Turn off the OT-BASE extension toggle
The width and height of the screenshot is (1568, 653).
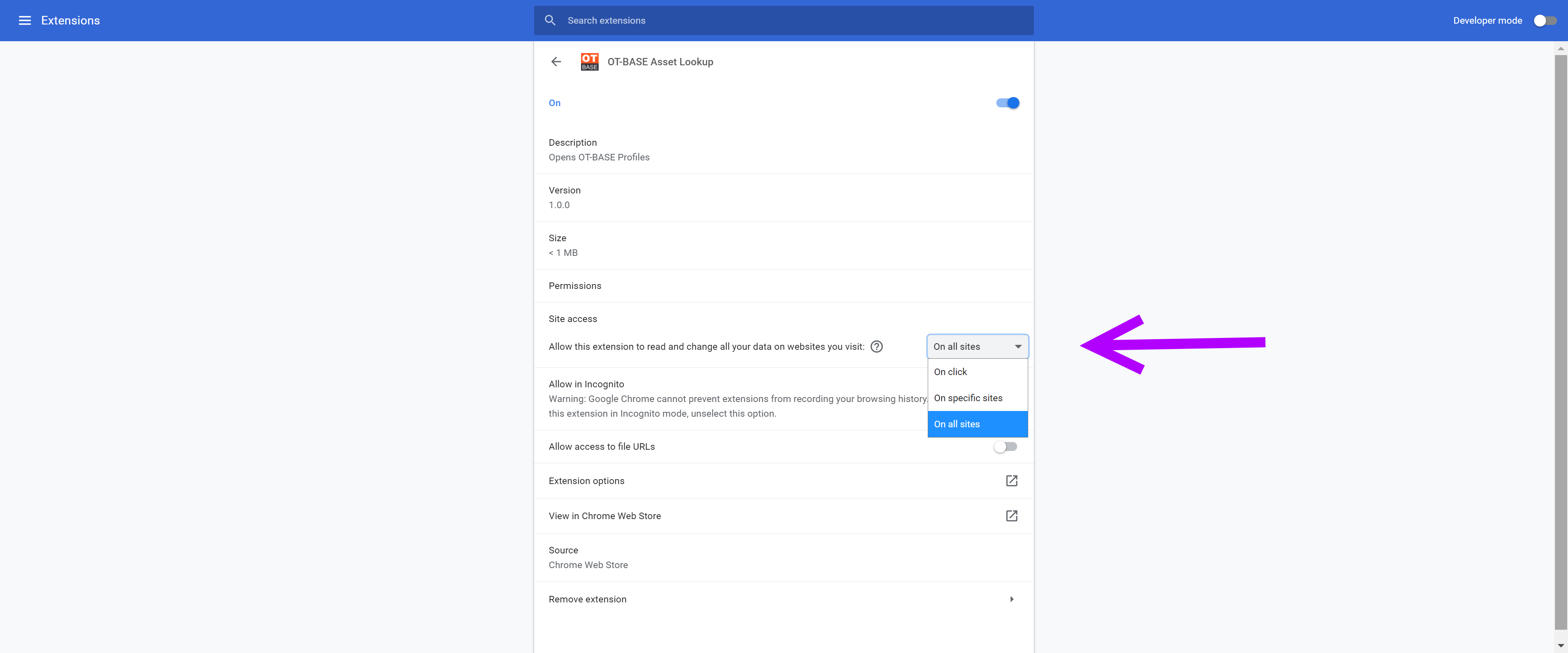1007,103
